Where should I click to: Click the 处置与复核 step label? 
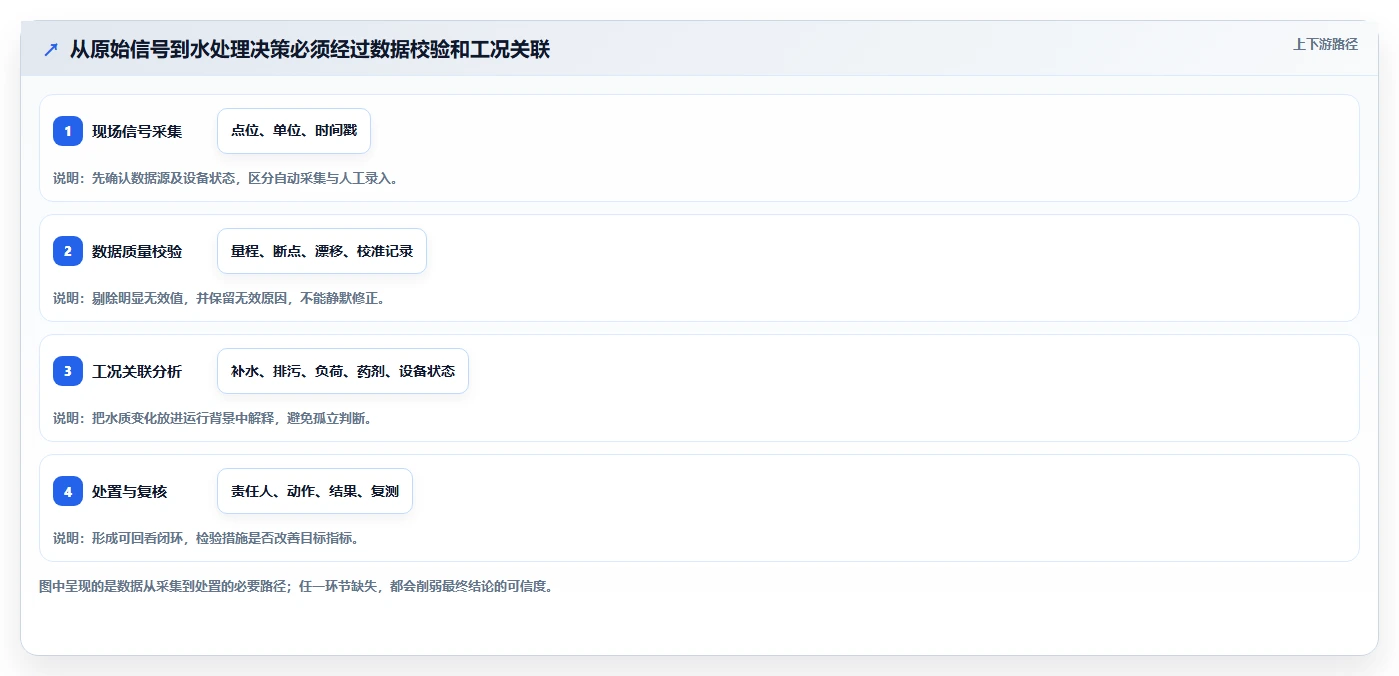tap(130, 491)
